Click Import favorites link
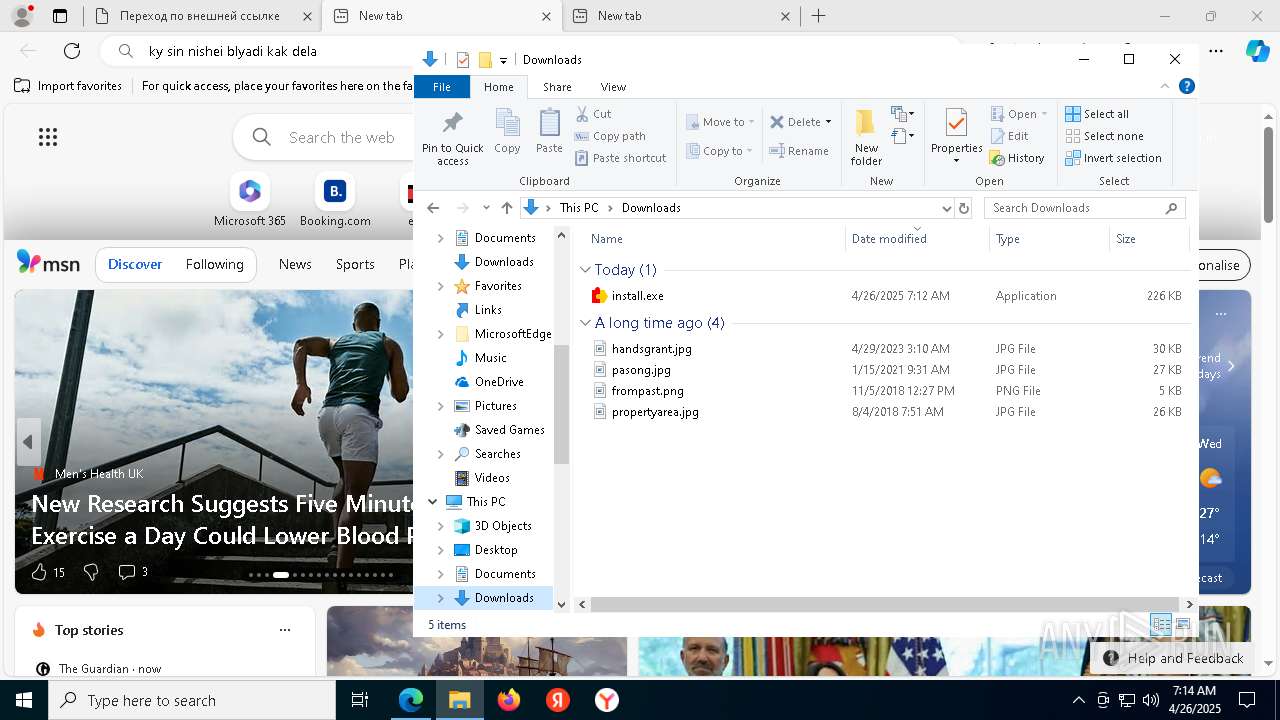 pos(68,86)
